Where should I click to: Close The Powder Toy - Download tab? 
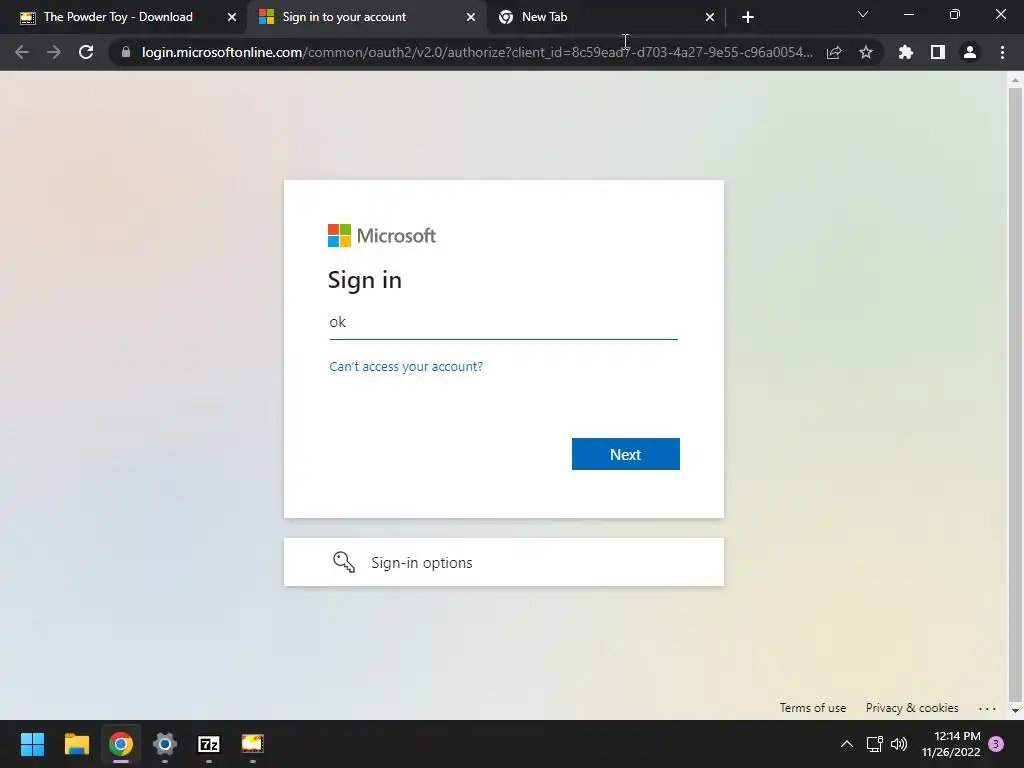[232, 17]
